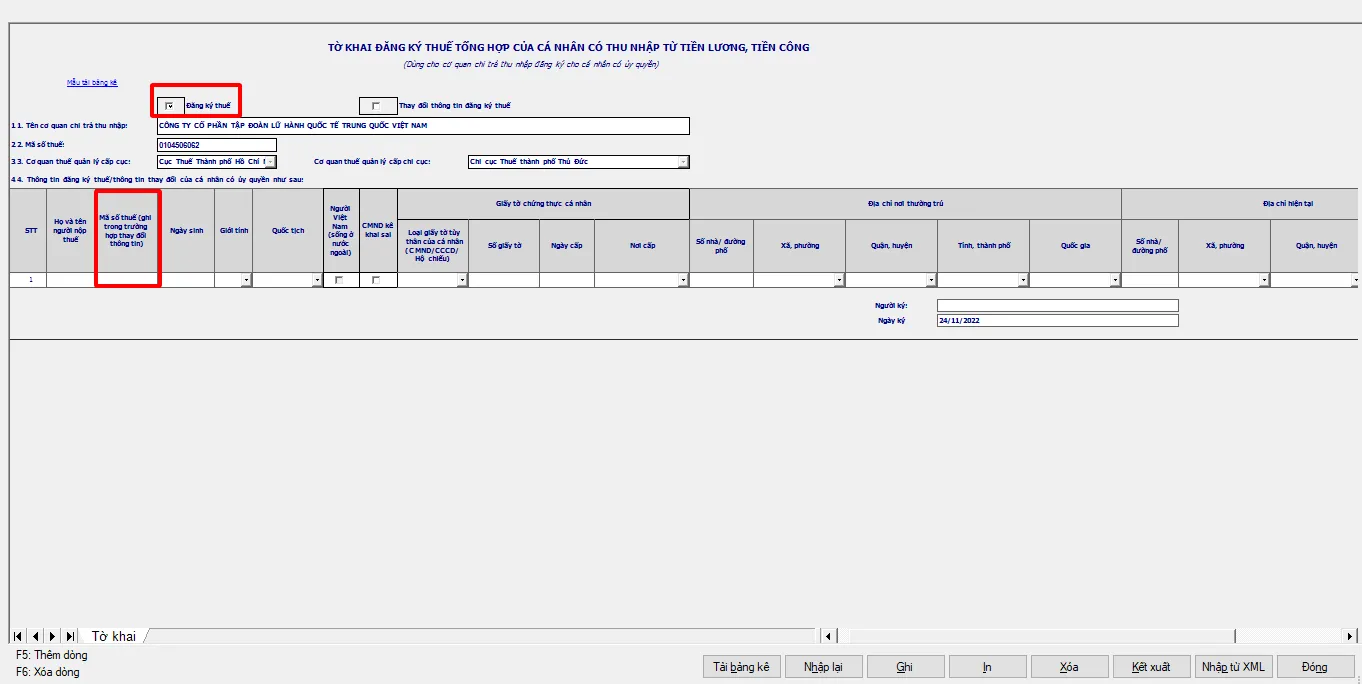Open Quốc tịch dropdown in row 1
Viewport: 1362px width, 684px height.
[x=317, y=281]
